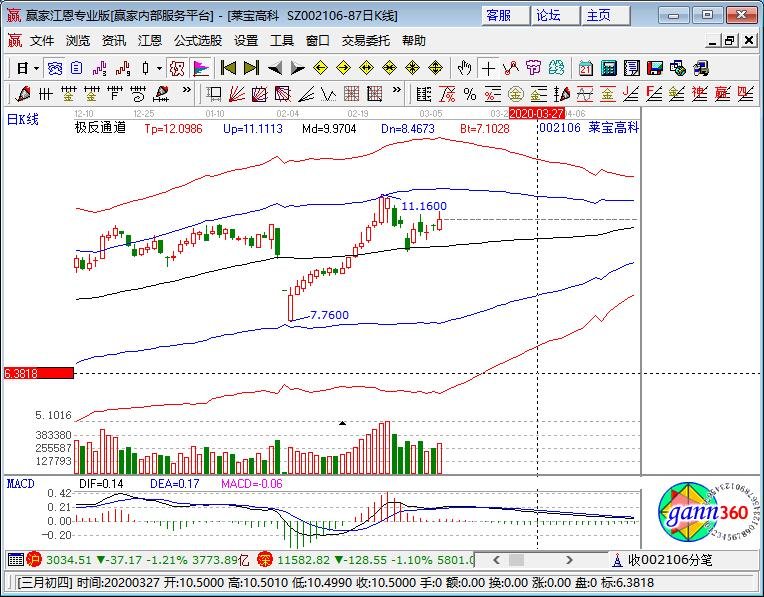The height and width of the screenshot is (597, 764).
Task: Jump to the first bar icon
Action: click(229, 68)
